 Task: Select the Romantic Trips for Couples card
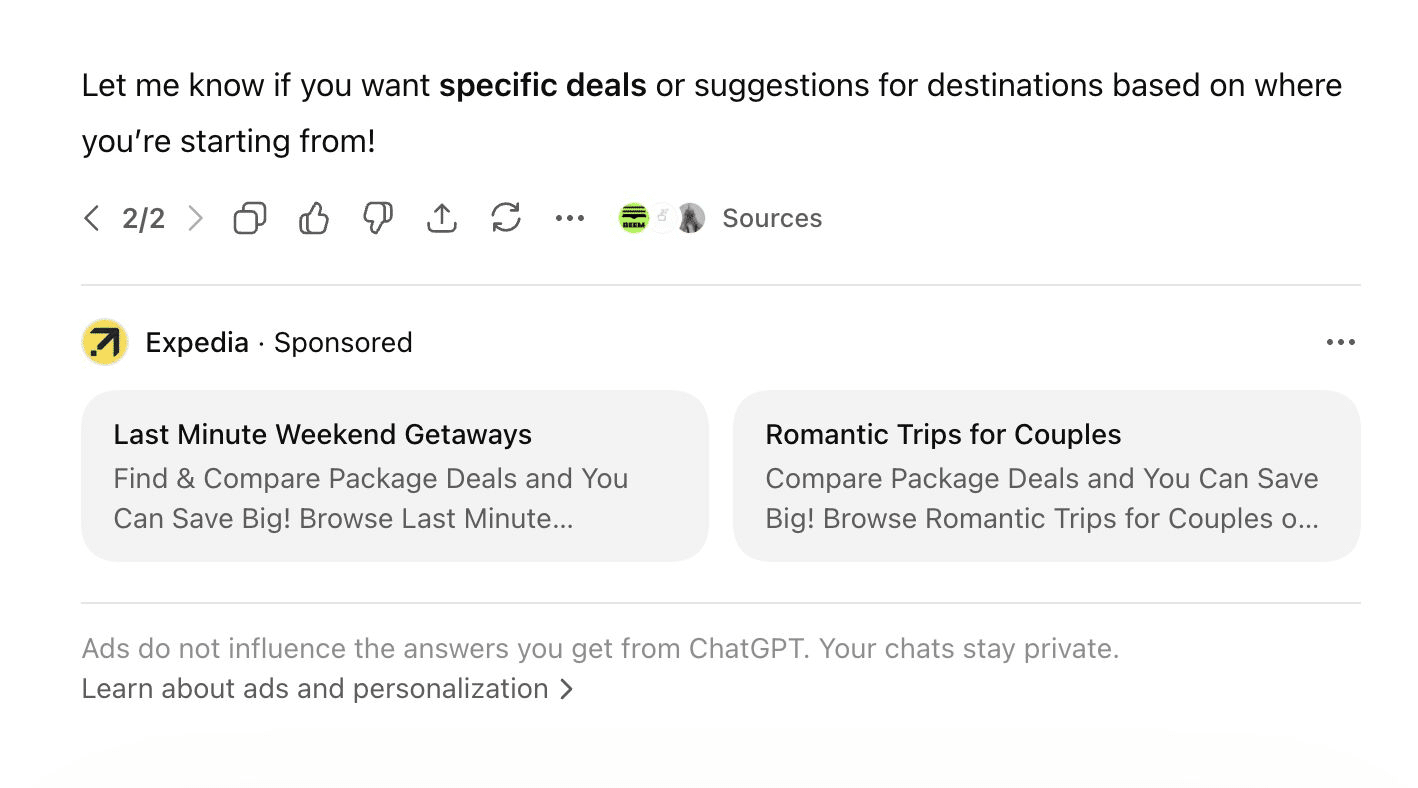[x=1046, y=476]
